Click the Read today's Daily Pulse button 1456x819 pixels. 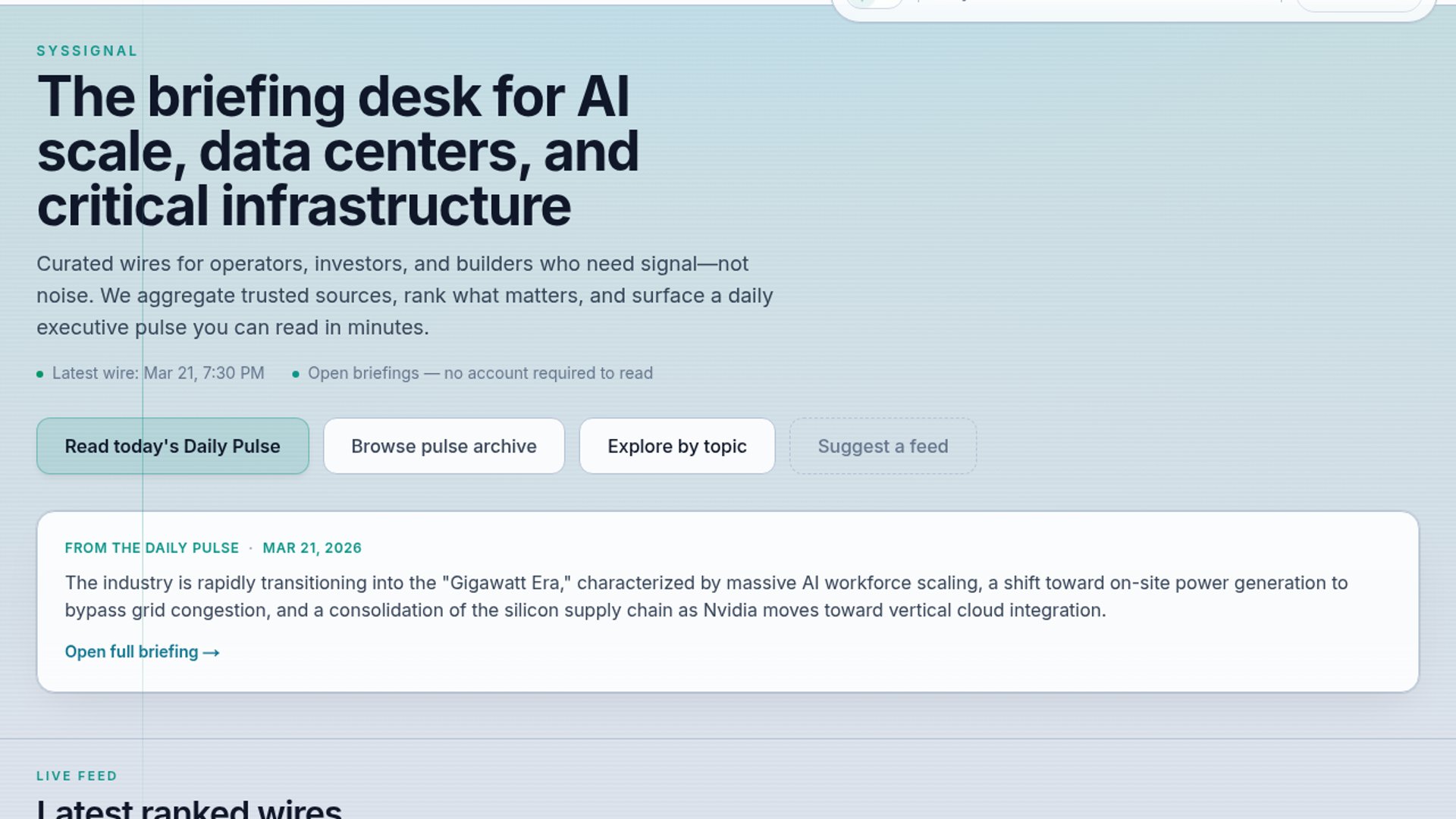point(172,446)
